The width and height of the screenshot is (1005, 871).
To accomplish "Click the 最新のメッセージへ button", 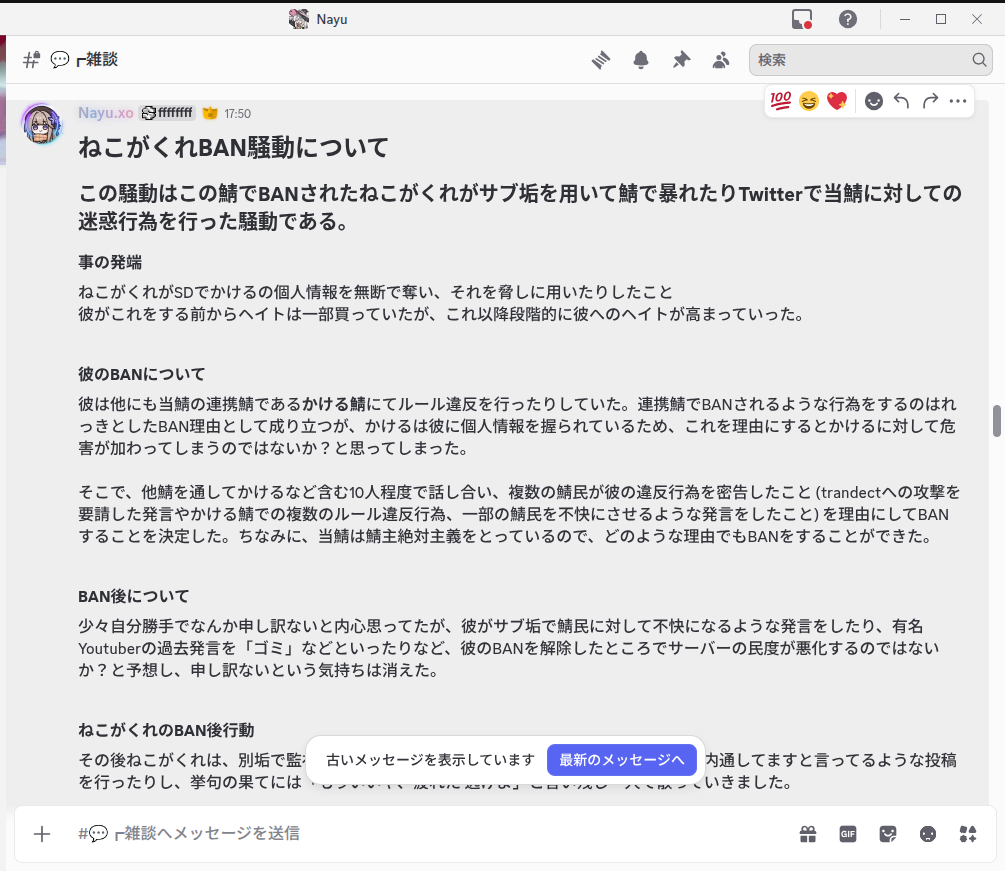I will tap(622, 760).
